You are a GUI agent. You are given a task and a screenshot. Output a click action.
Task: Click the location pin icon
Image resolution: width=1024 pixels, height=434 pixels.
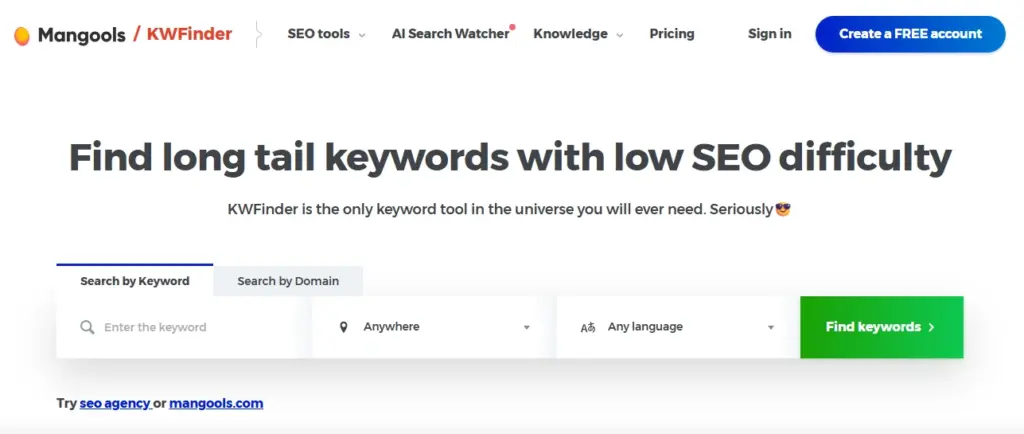tap(344, 327)
